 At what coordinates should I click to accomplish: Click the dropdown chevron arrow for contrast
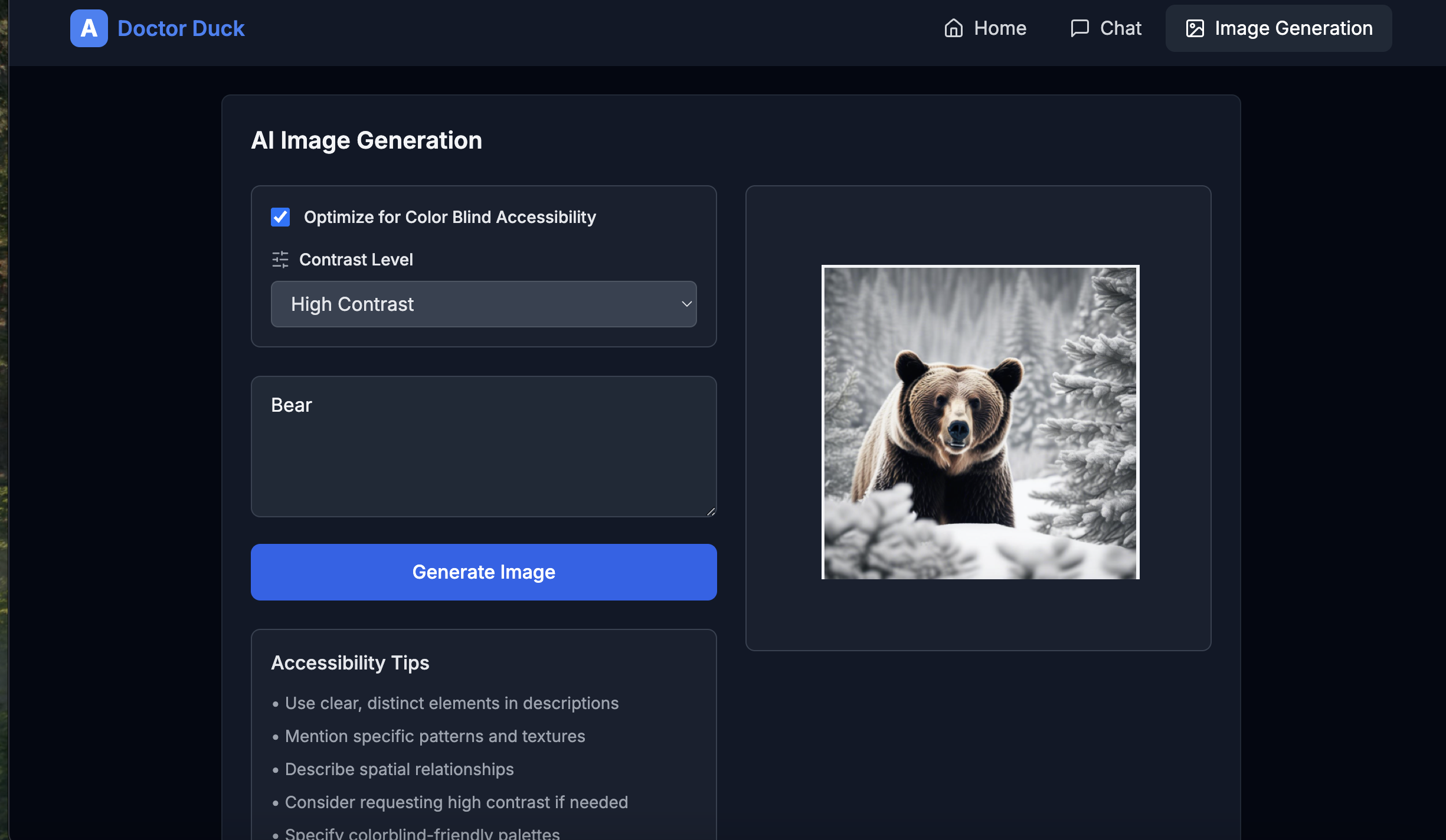(x=686, y=304)
